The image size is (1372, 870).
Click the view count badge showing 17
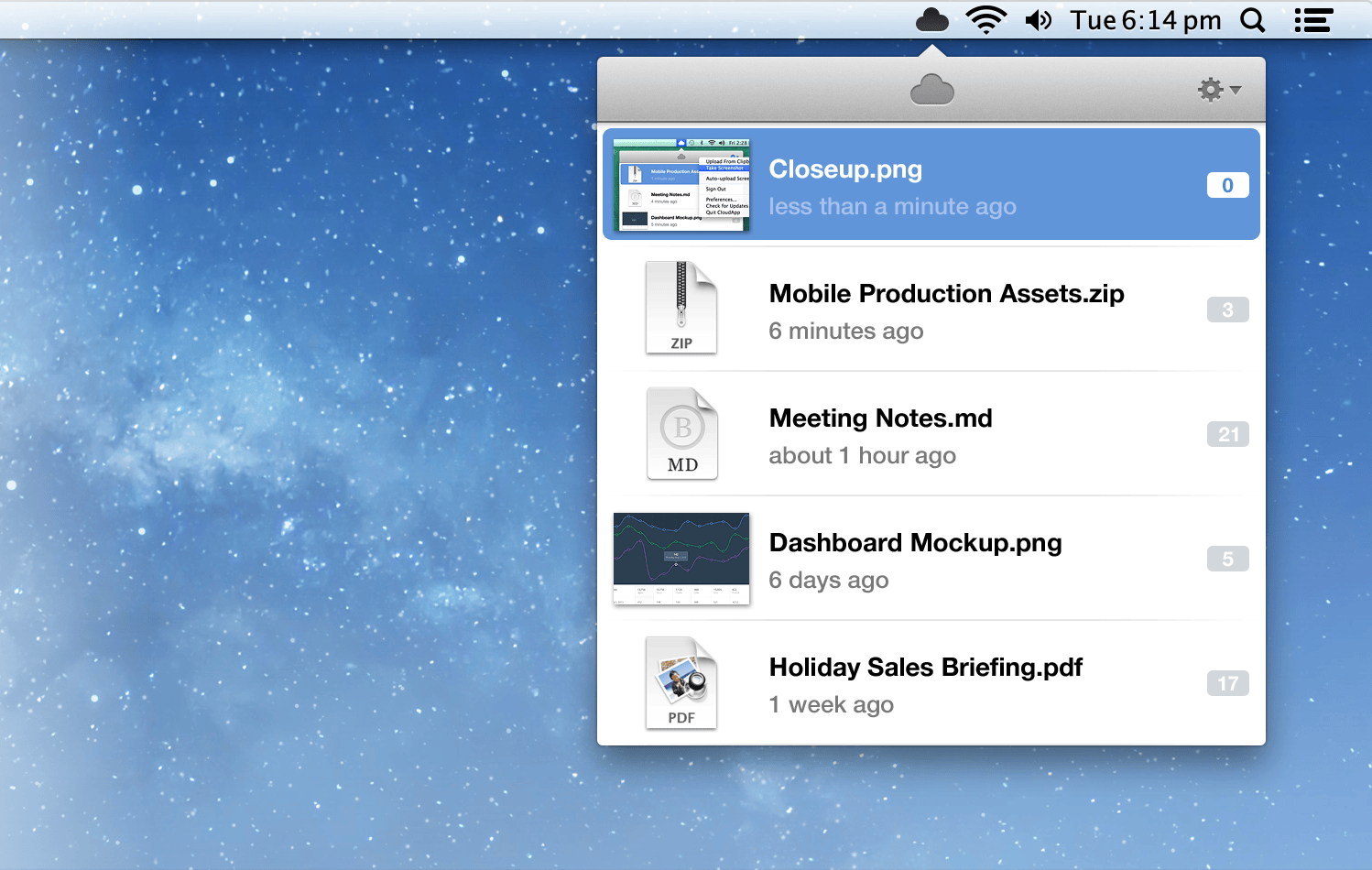click(1227, 683)
